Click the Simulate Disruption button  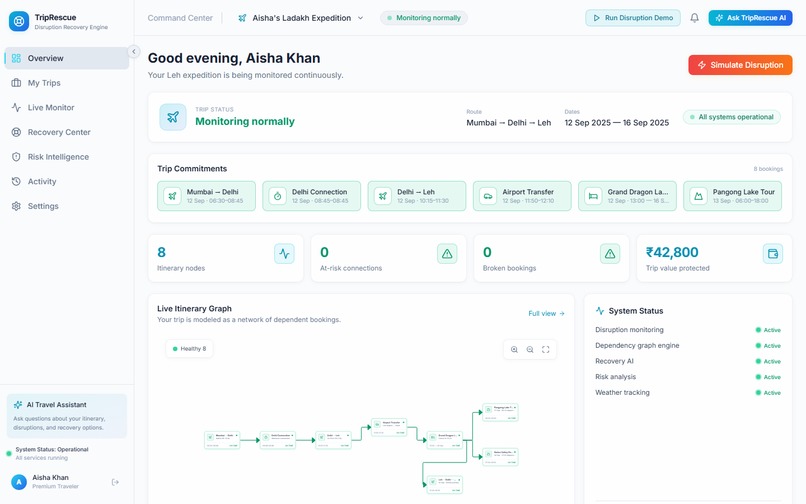coord(740,65)
